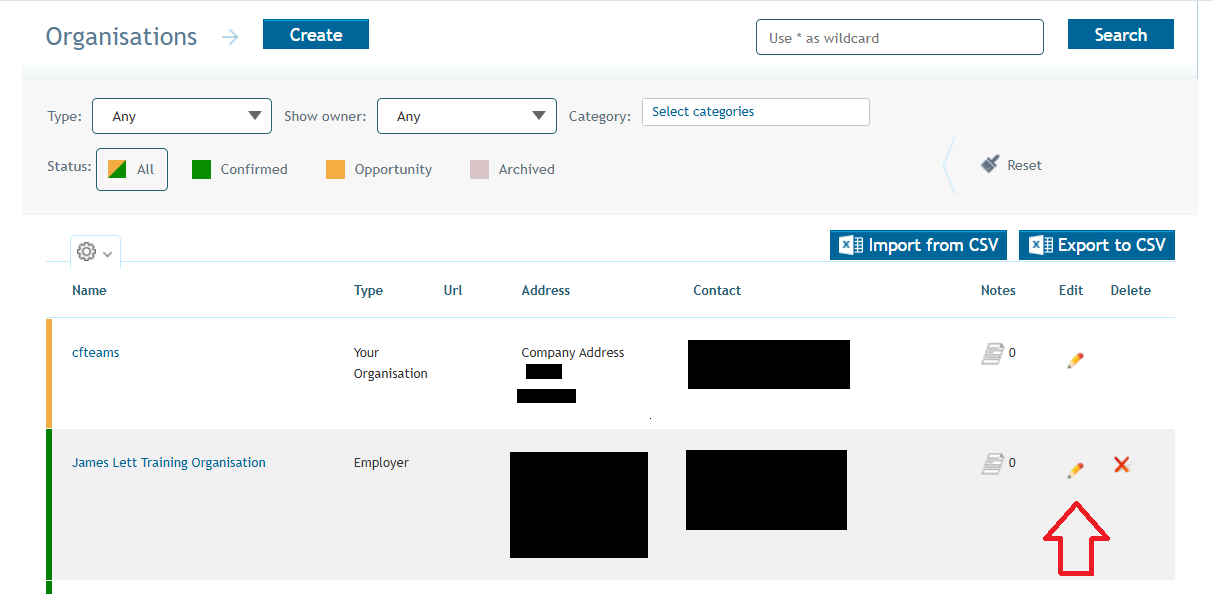Open notes icon in cfteams row
Image resolution: width=1213 pixels, height=594 pixels.
[992, 353]
